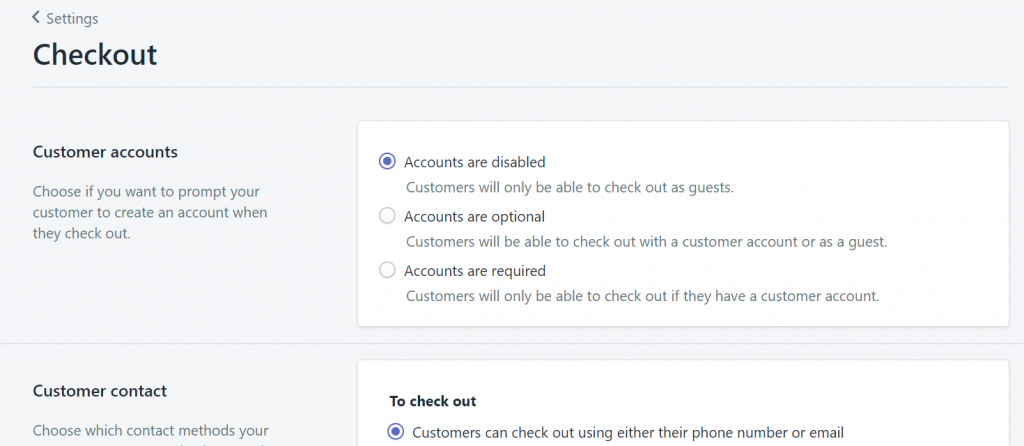Click the 'check out as guests' description text
The width and height of the screenshot is (1024, 446).
coord(570,187)
